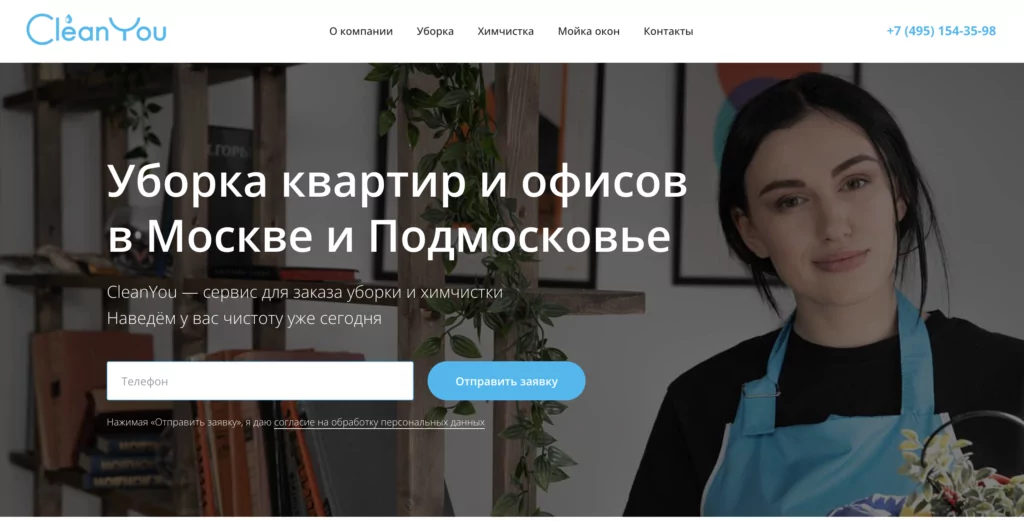The width and height of the screenshot is (1024, 521).
Task: Open the Химчистка page
Action: click(505, 31)
